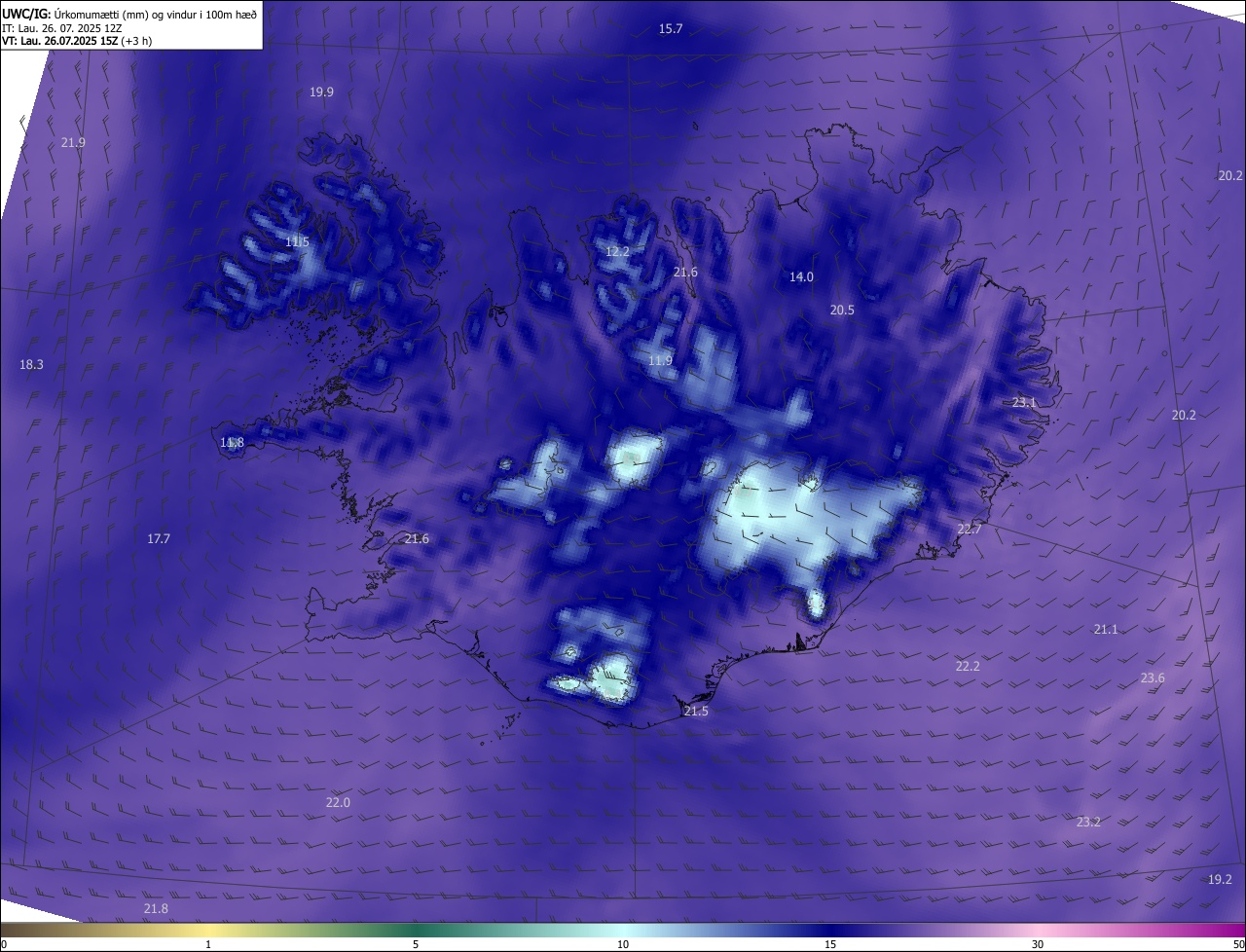Screen dimensions: 1246x952
Task: Click the color scale tick labeled 30
Action: point(1038,944)
